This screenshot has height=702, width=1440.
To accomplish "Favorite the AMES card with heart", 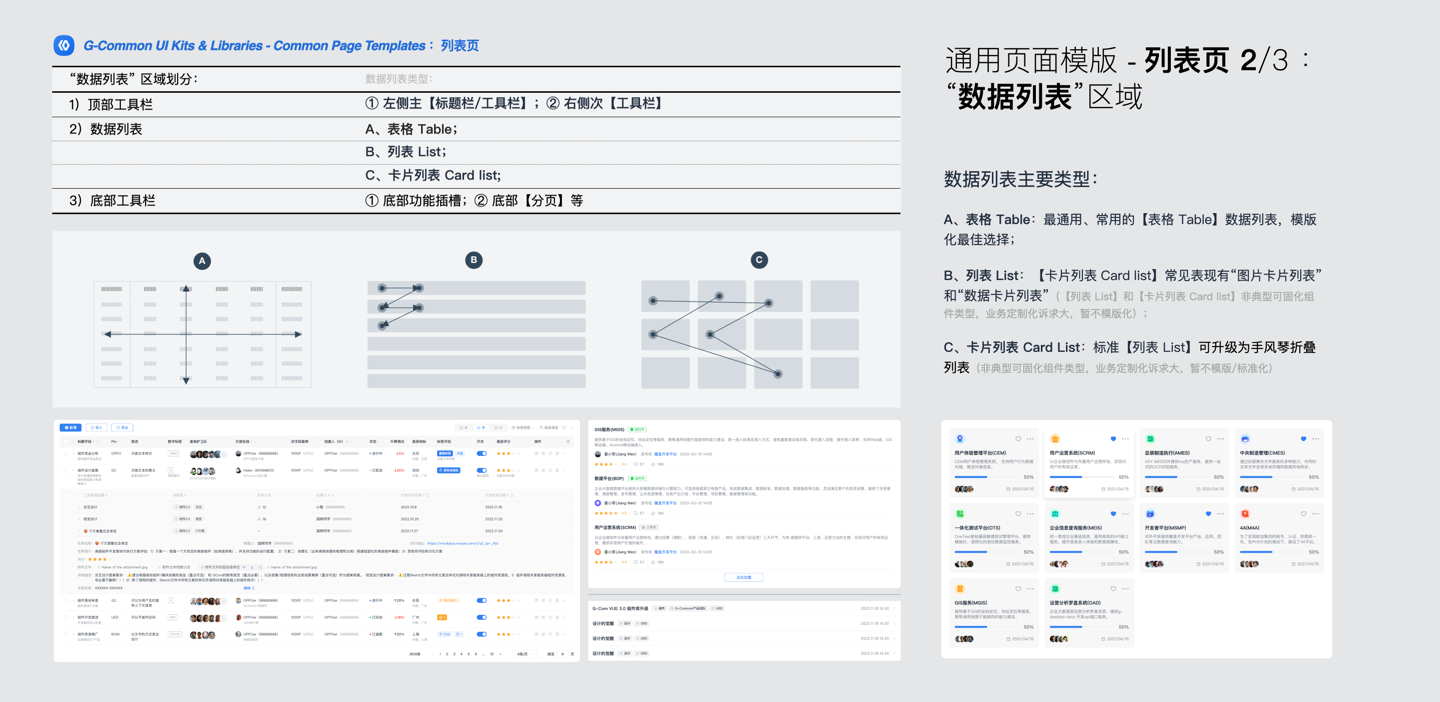I will 1208,439.
